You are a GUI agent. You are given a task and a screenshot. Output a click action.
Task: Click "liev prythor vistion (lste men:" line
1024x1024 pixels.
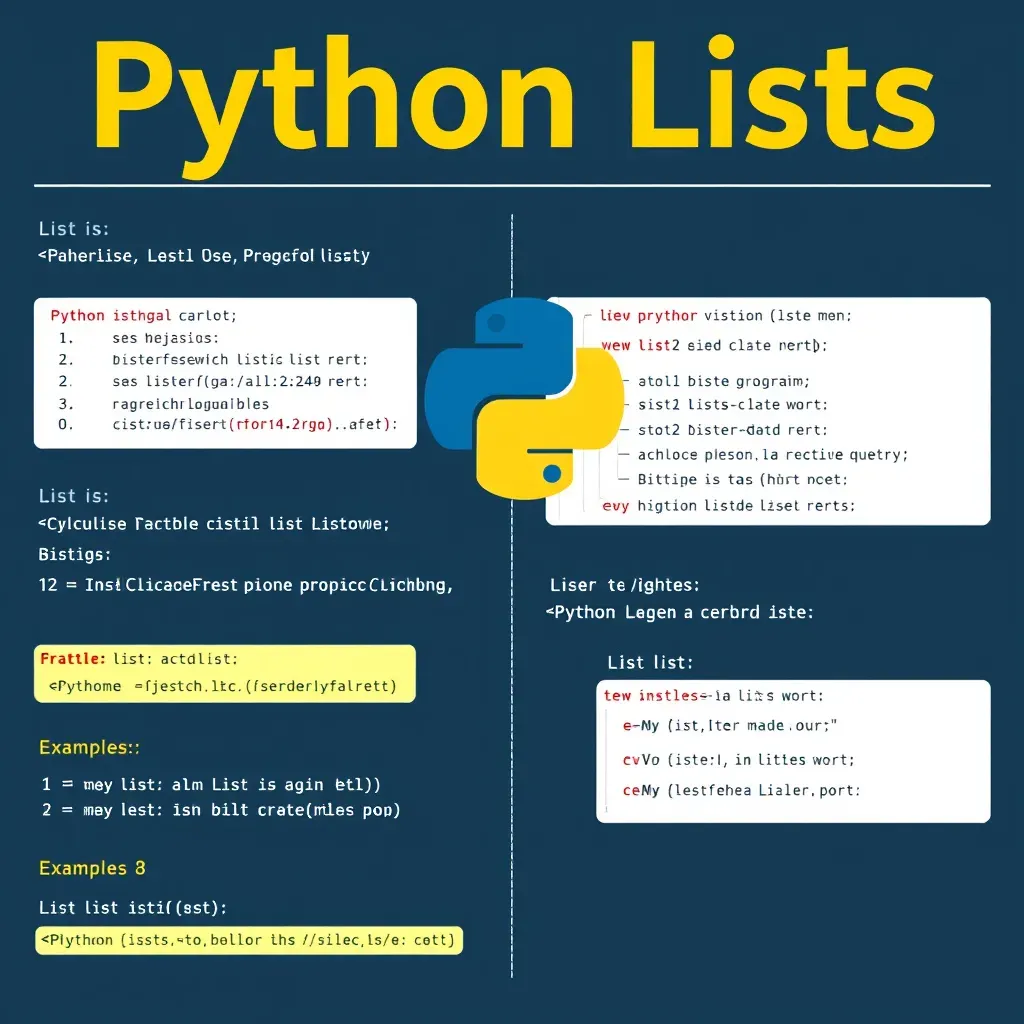pyautogui.click(x=726, y=315)
